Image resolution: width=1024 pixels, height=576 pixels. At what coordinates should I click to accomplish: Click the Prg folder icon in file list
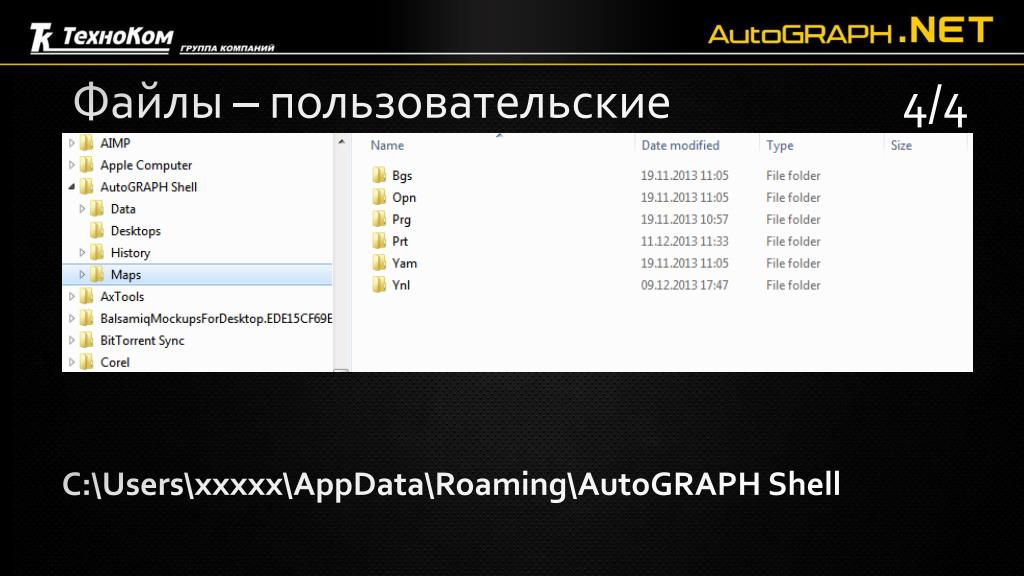[x=379, y=219]
